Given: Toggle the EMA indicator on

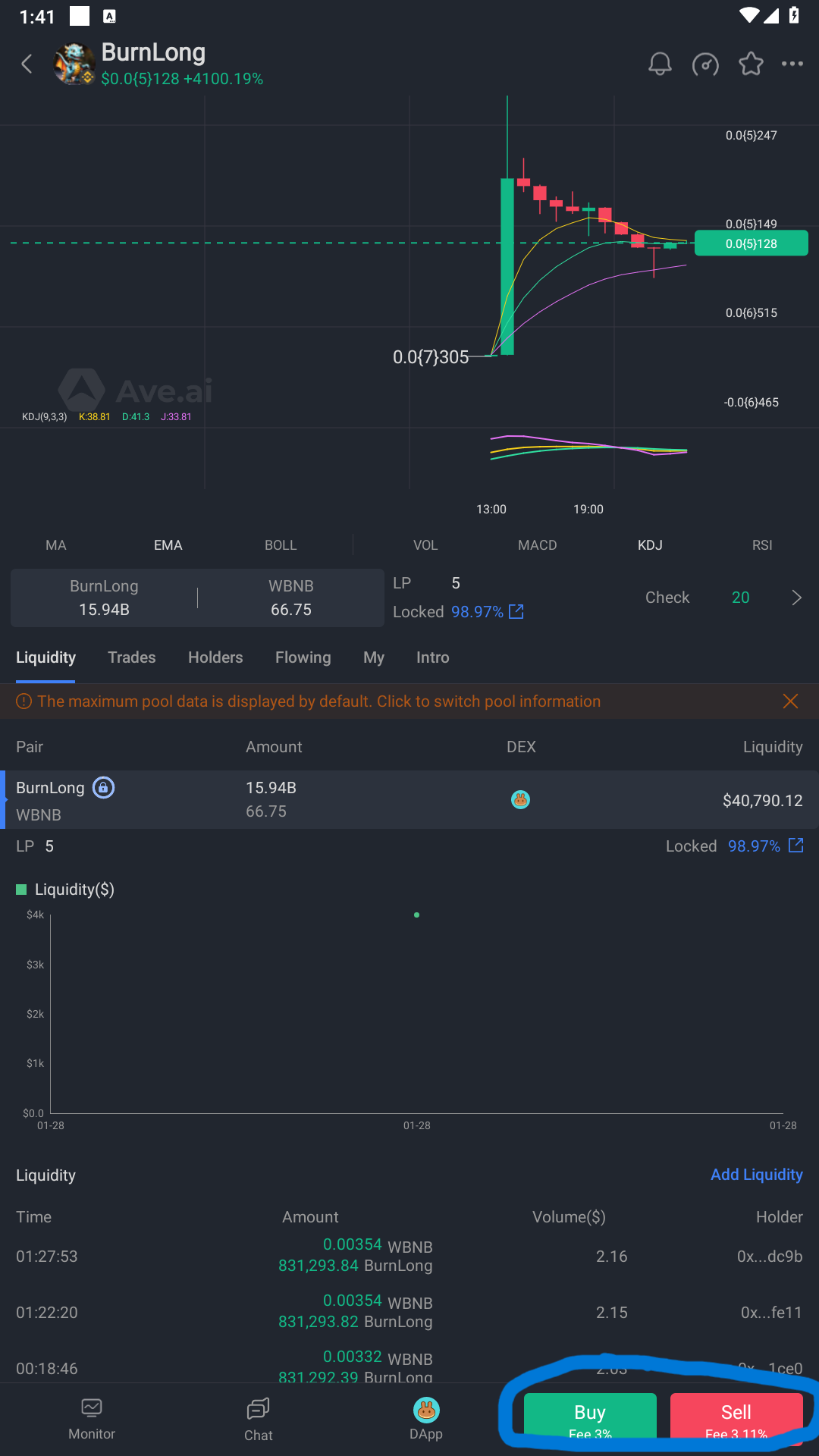Looking at the screenshot, I should pyautogui.click(x=168, y=545).
